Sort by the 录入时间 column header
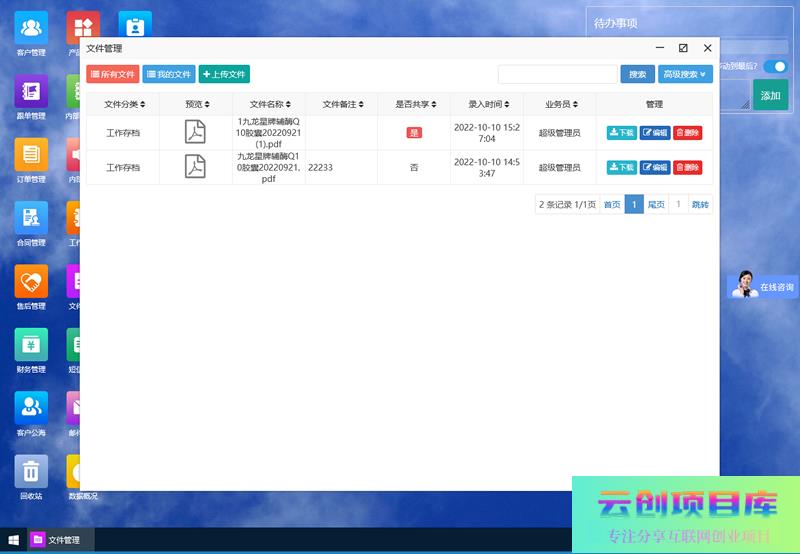 487,104
